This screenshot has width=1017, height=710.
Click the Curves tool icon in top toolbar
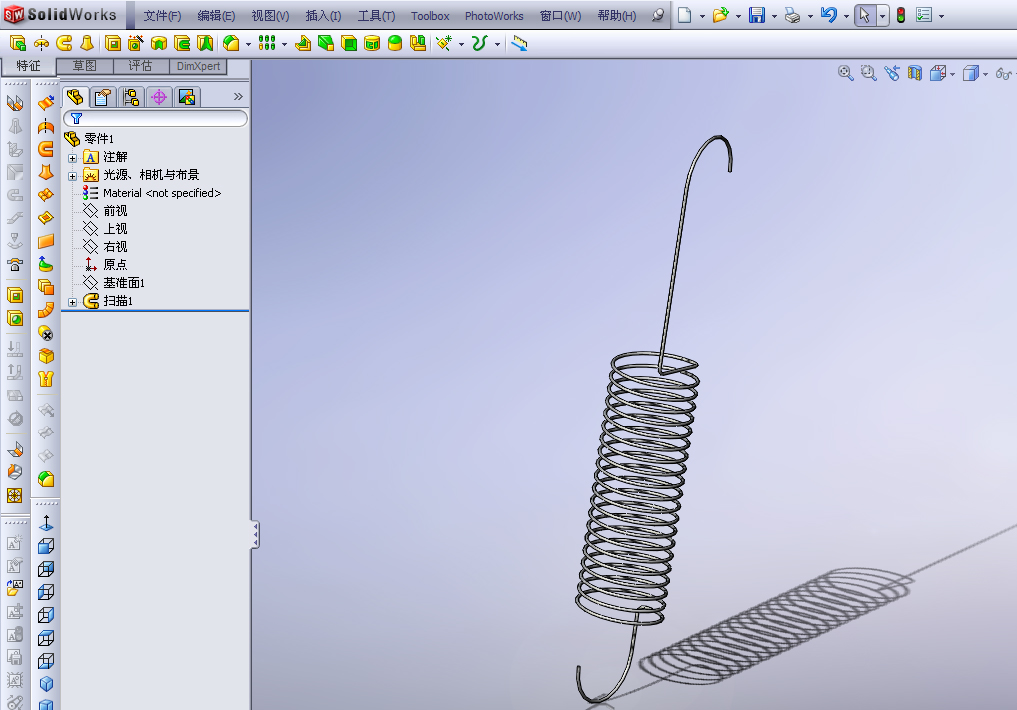[479, 43]
